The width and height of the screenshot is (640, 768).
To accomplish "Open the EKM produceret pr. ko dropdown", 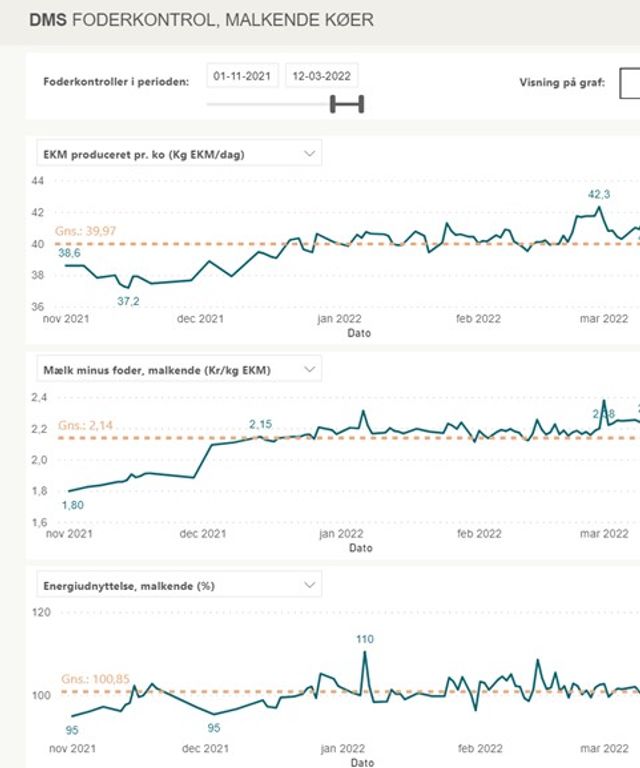I will (x=308, y=153).
